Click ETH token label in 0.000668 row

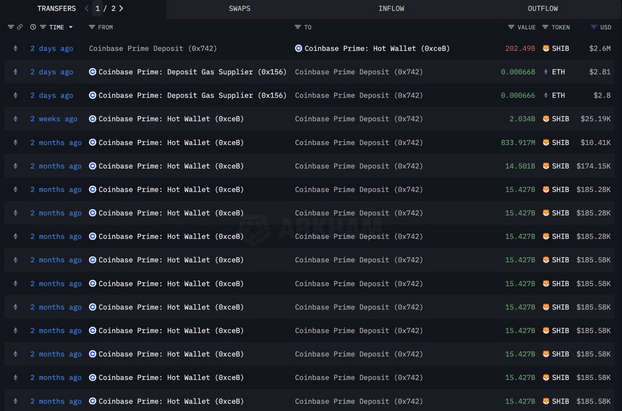558,72
